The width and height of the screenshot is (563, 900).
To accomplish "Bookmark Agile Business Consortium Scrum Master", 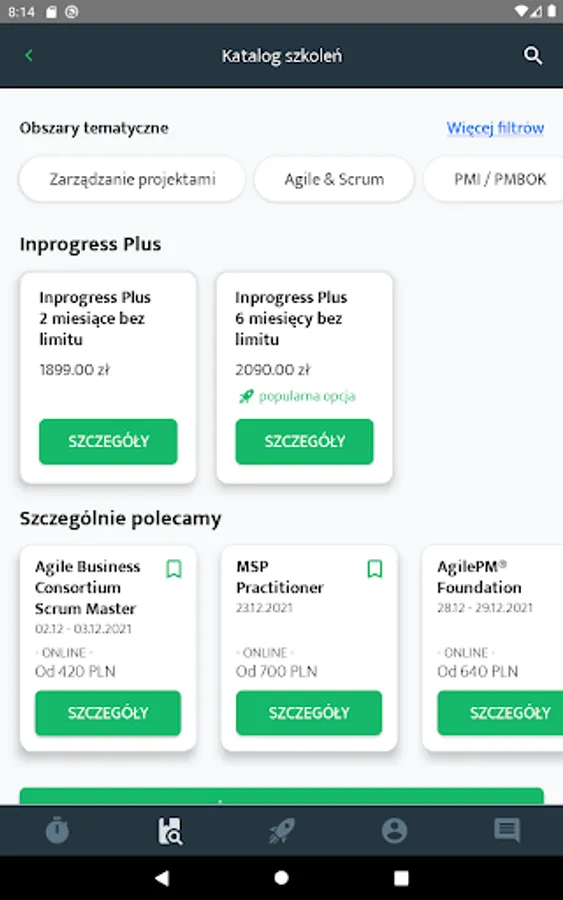I will tap(174, 569).
